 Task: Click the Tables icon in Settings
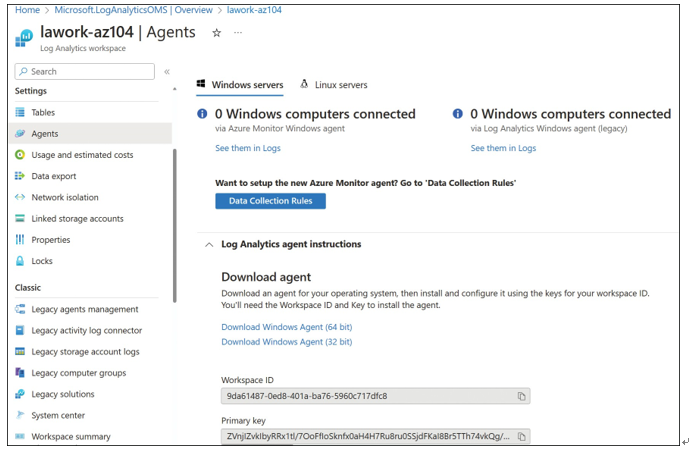point(20,112)
